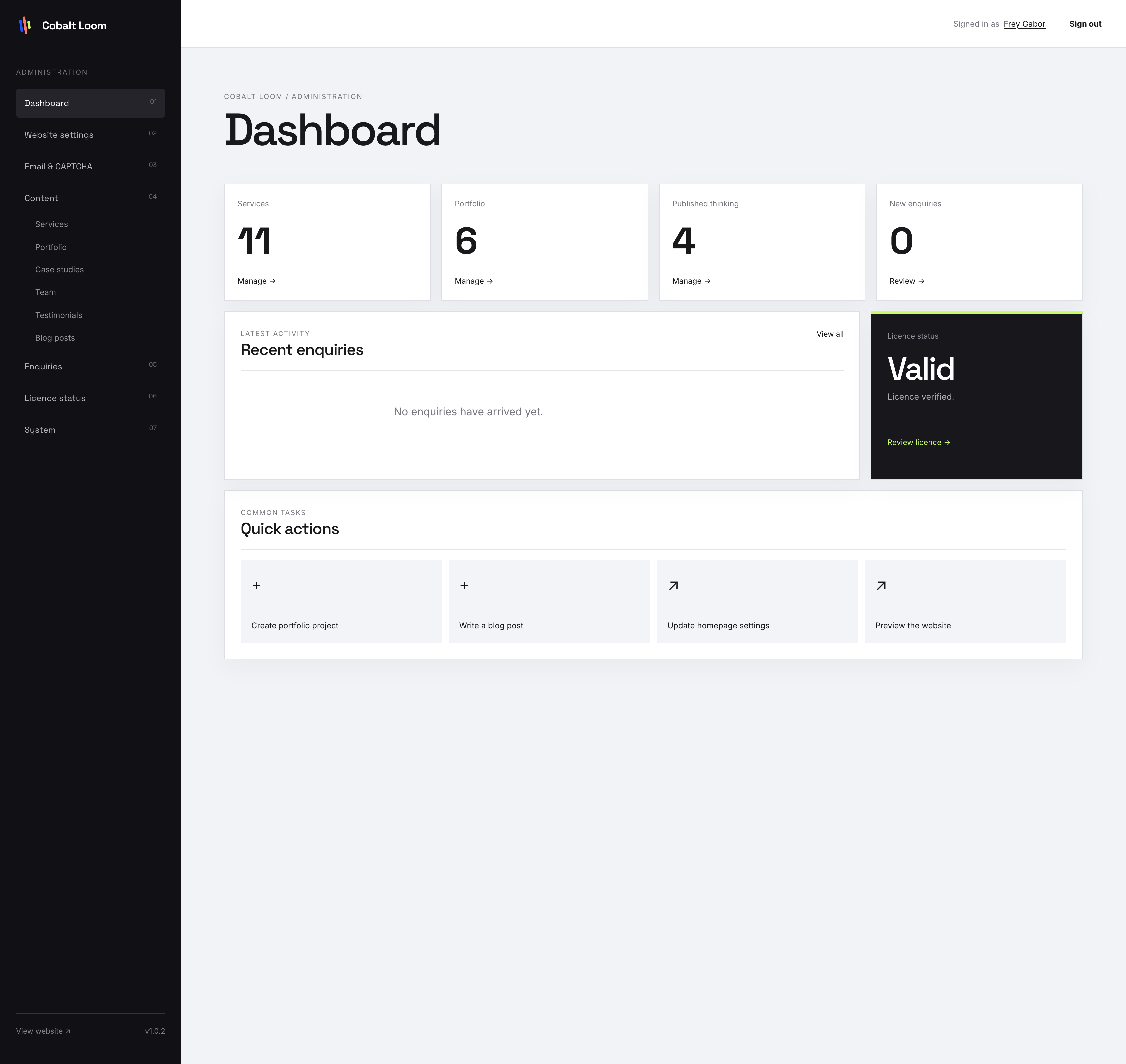
Task: Click the plus icon for Create portfolio project
Action: tap(257, 585)
